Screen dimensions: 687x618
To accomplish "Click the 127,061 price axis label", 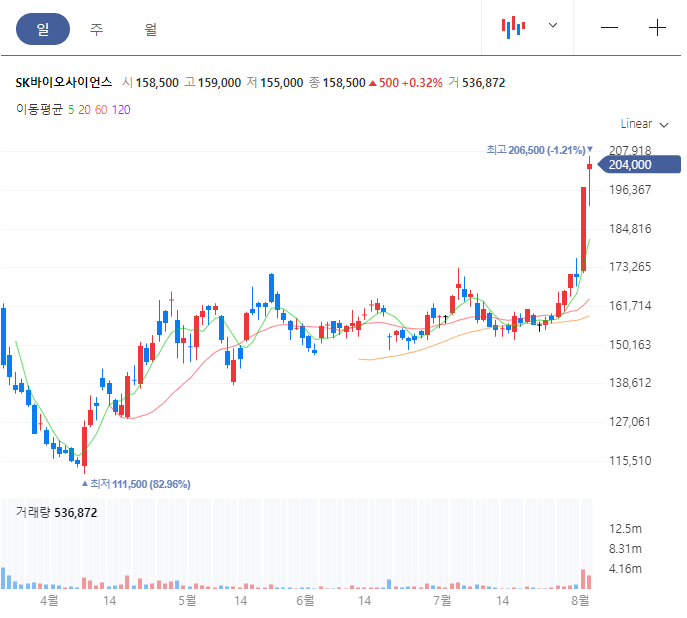I will pos(630,422).
